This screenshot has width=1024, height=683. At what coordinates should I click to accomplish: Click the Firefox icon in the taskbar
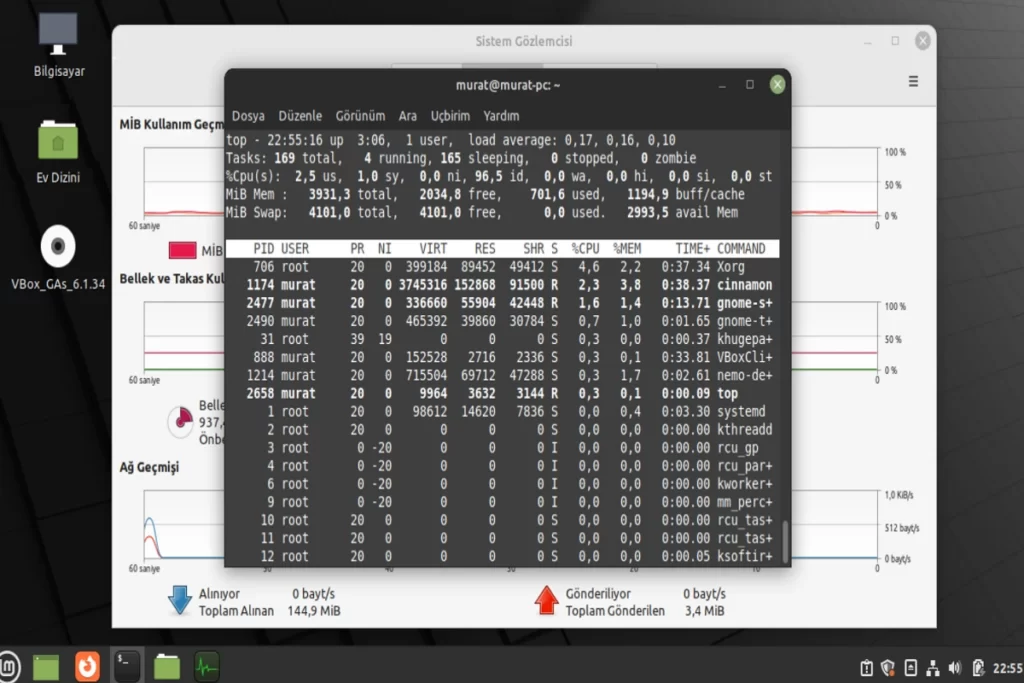88,665
